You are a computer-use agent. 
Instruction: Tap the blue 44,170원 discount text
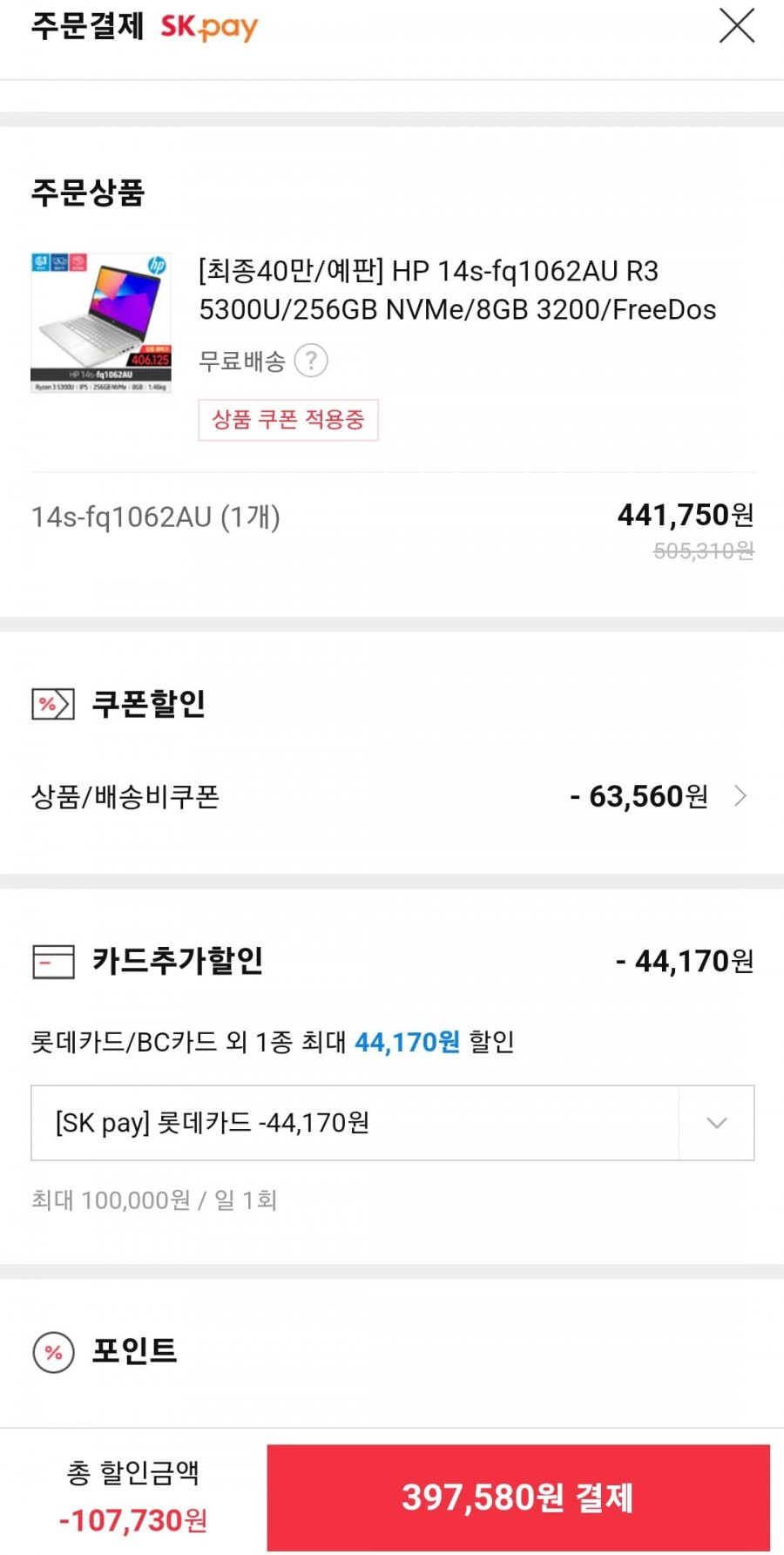click(x=407, y=1042)
